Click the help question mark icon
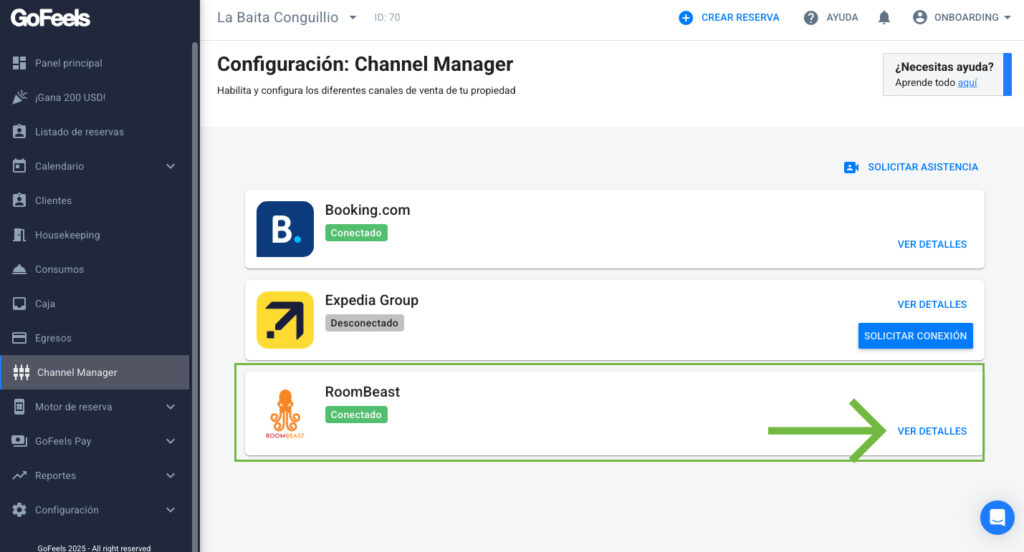1024x552 pixels. click(x=810, y=18)
